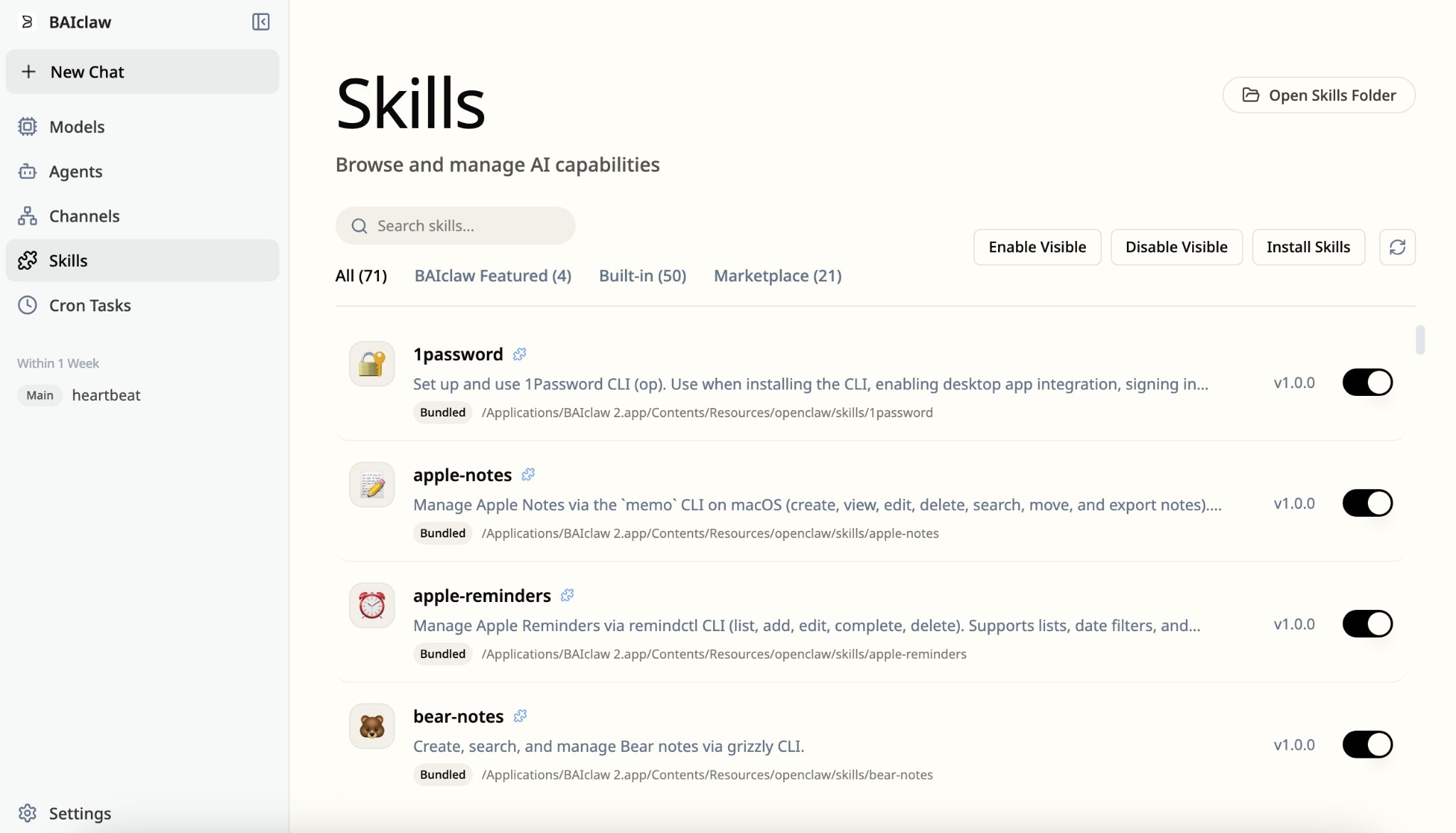1456x833 pixels.
Task: Click the bear-notes bear emoji icon
Action: point(372,726)
